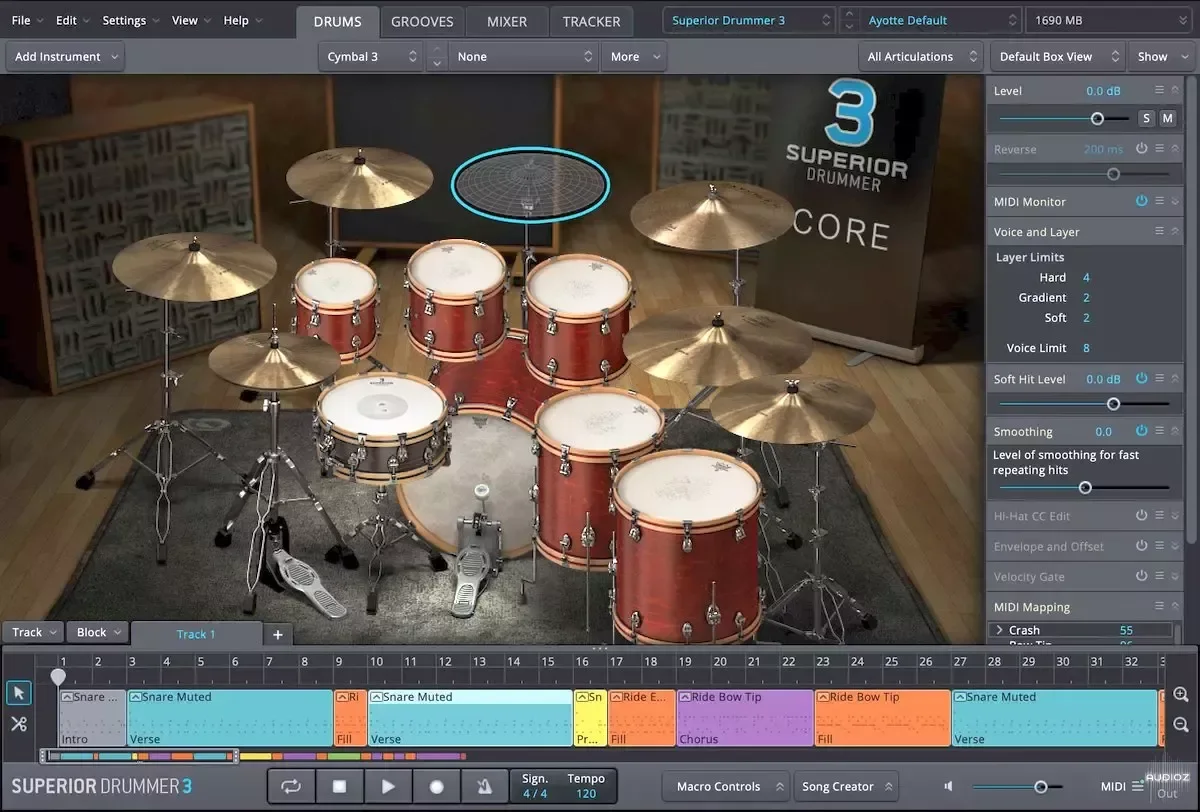Image resolution: width=1200 pixels, height=812 pixels.
Task: Select the scissors cut tool
Action: click(x=19, y=724)
